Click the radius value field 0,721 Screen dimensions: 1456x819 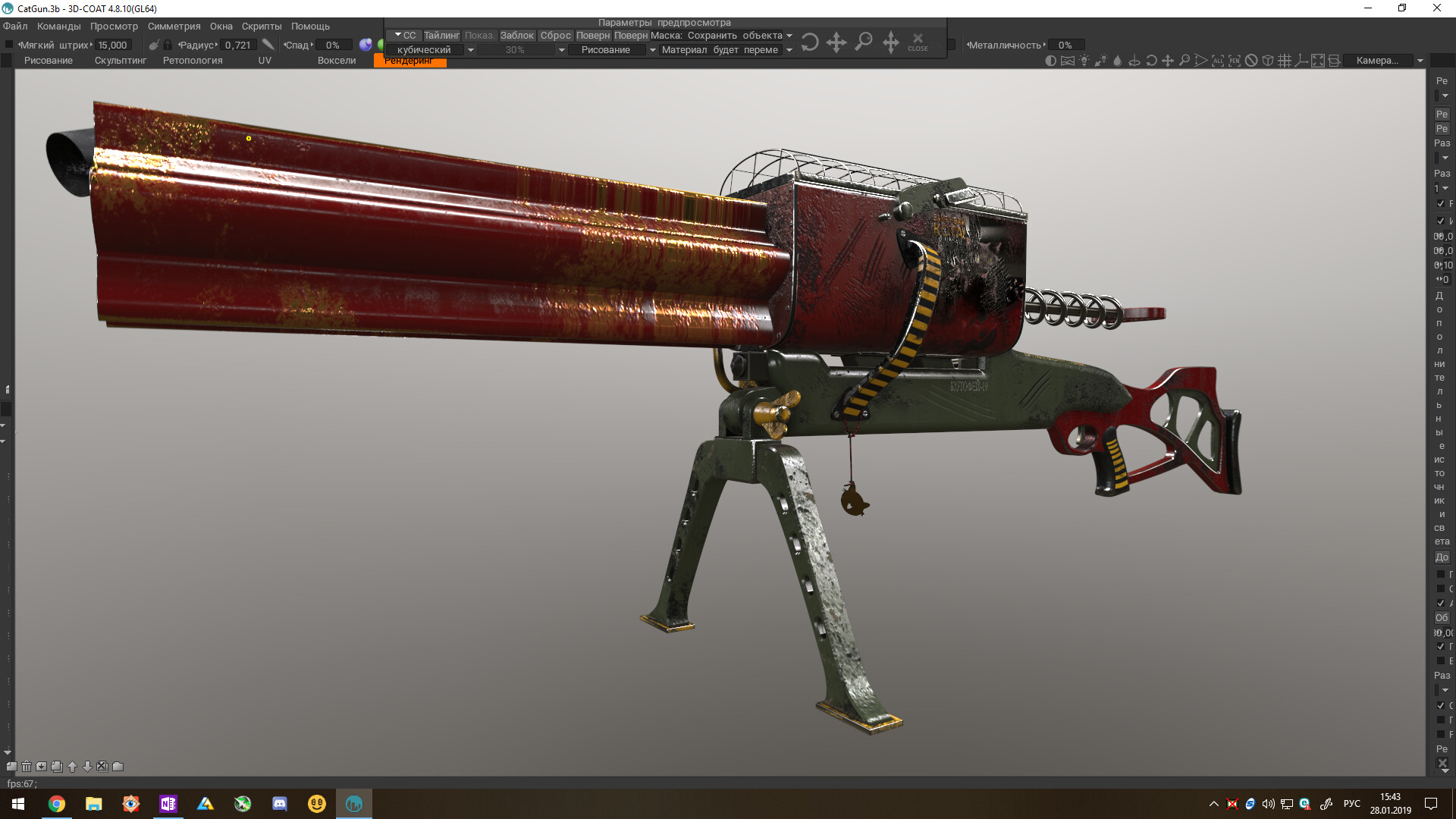click(237, 45)
